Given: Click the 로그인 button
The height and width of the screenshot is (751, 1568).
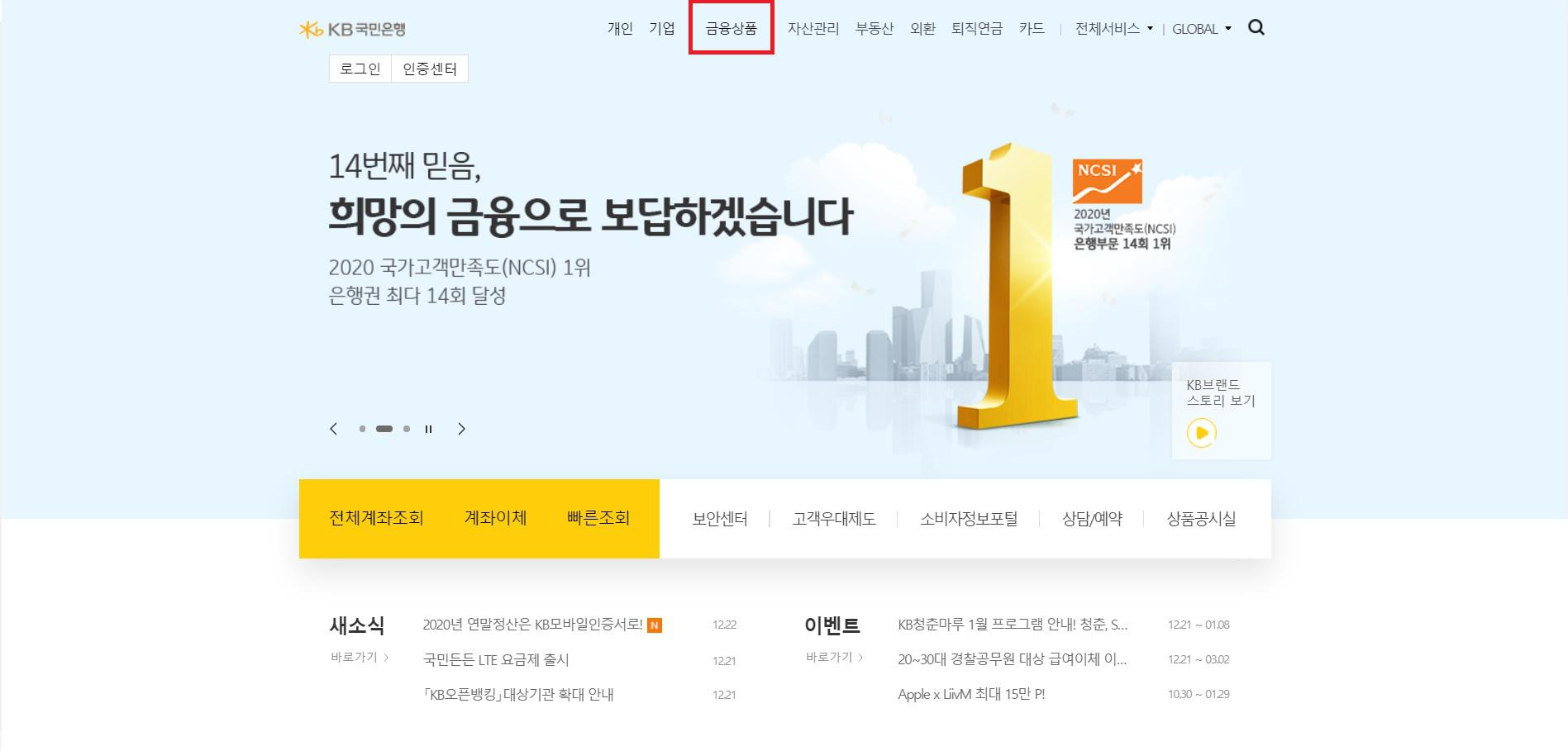Looking at the screenshot, I should (x=360, y=69).
